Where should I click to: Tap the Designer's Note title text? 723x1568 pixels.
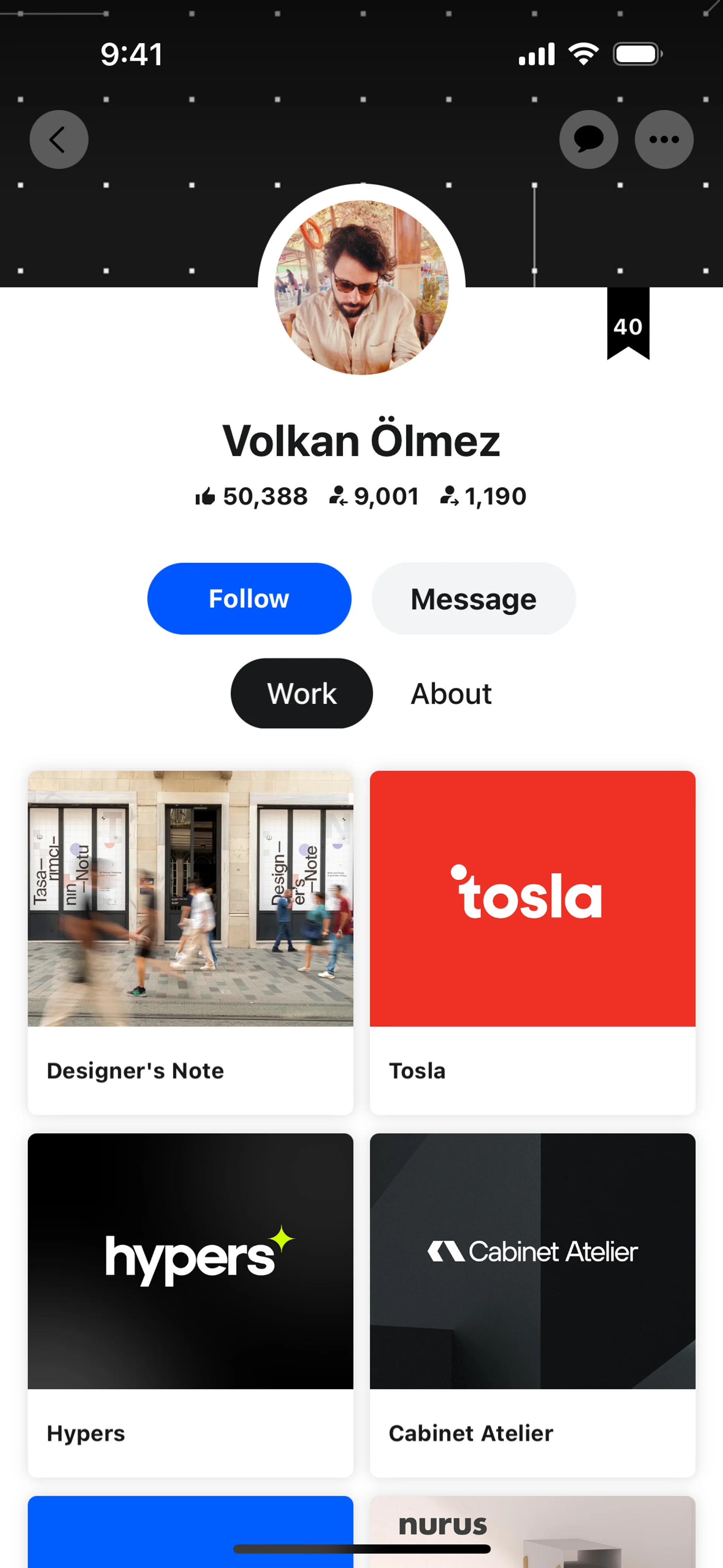coord(135,1071)
